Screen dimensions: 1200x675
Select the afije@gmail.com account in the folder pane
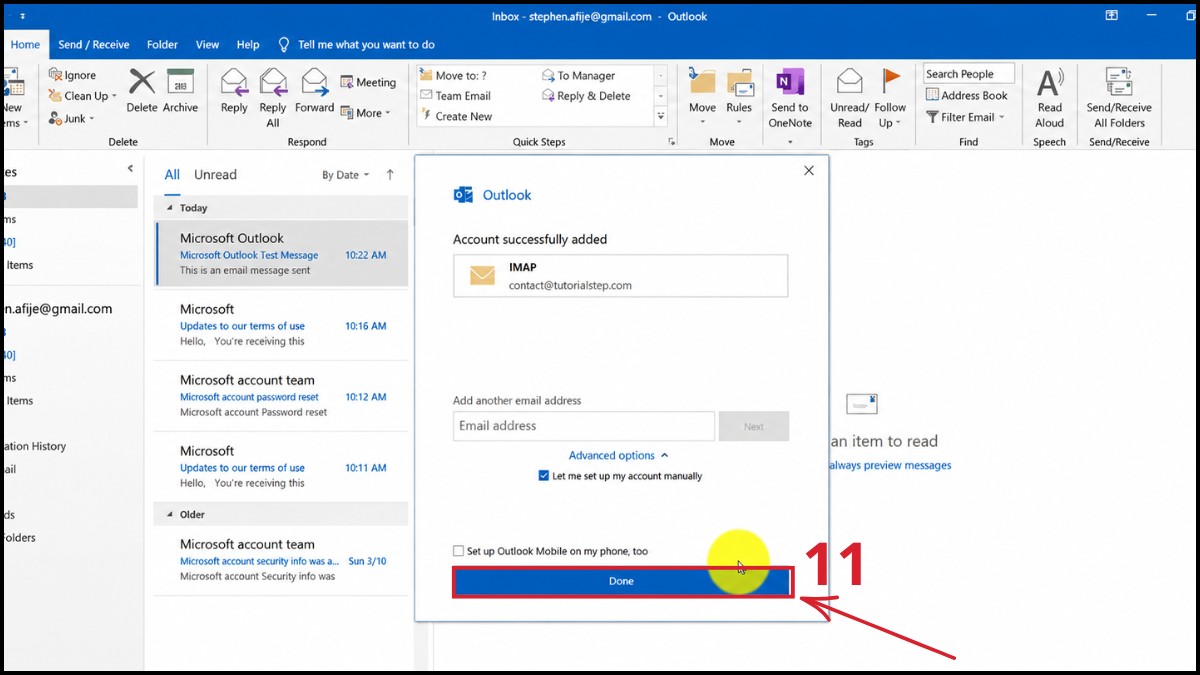click(x=58, y=309)
